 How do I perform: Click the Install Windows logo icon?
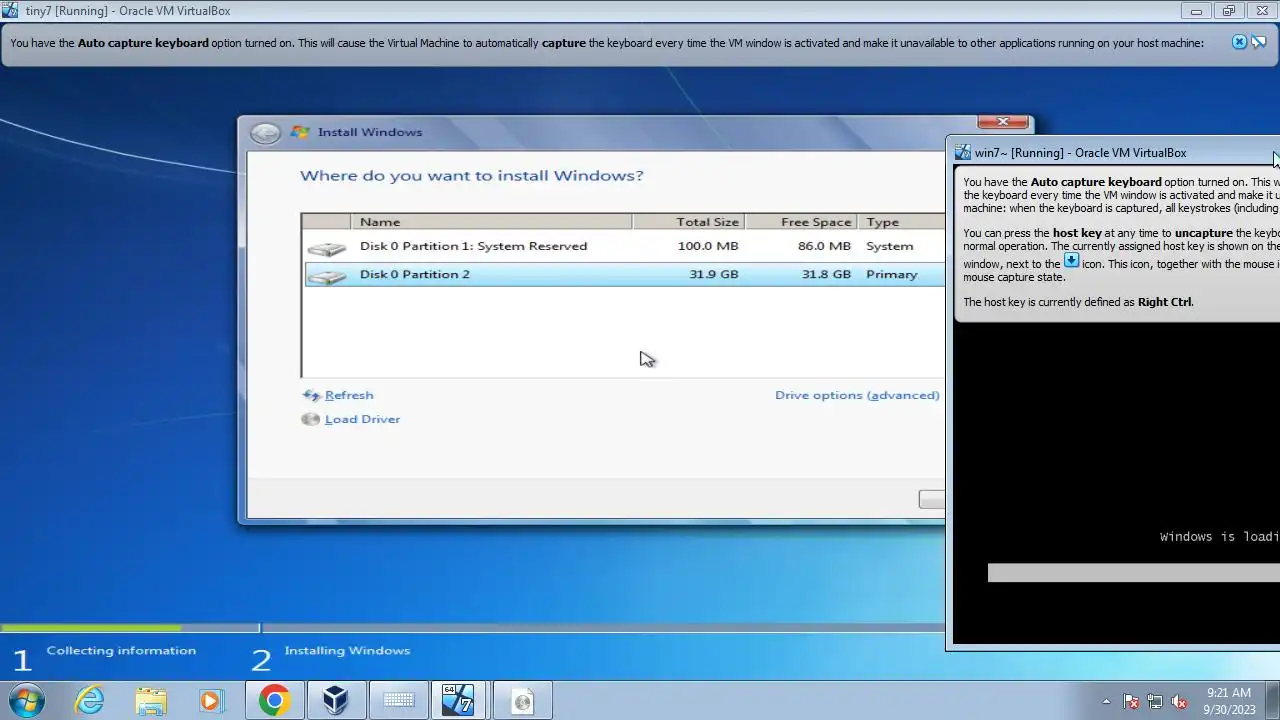point(299,132)
